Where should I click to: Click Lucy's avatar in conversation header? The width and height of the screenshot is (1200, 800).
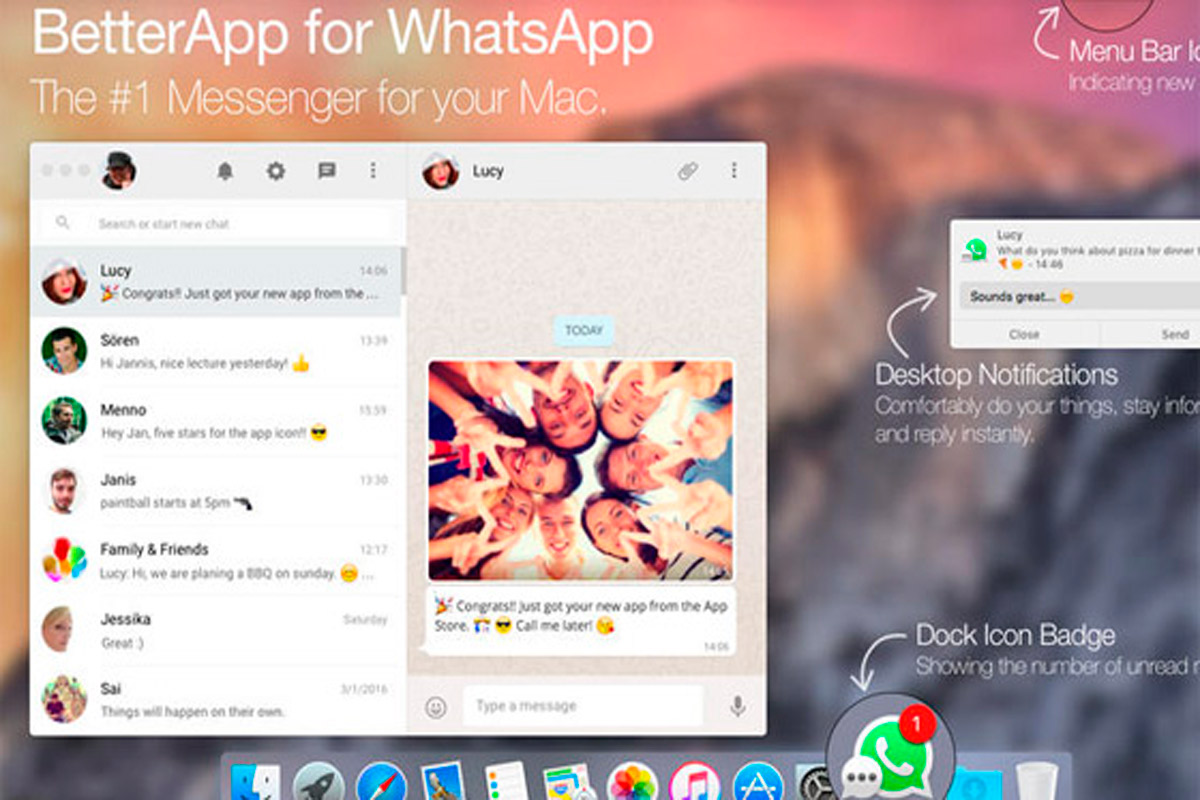click(x=440, y=171)
